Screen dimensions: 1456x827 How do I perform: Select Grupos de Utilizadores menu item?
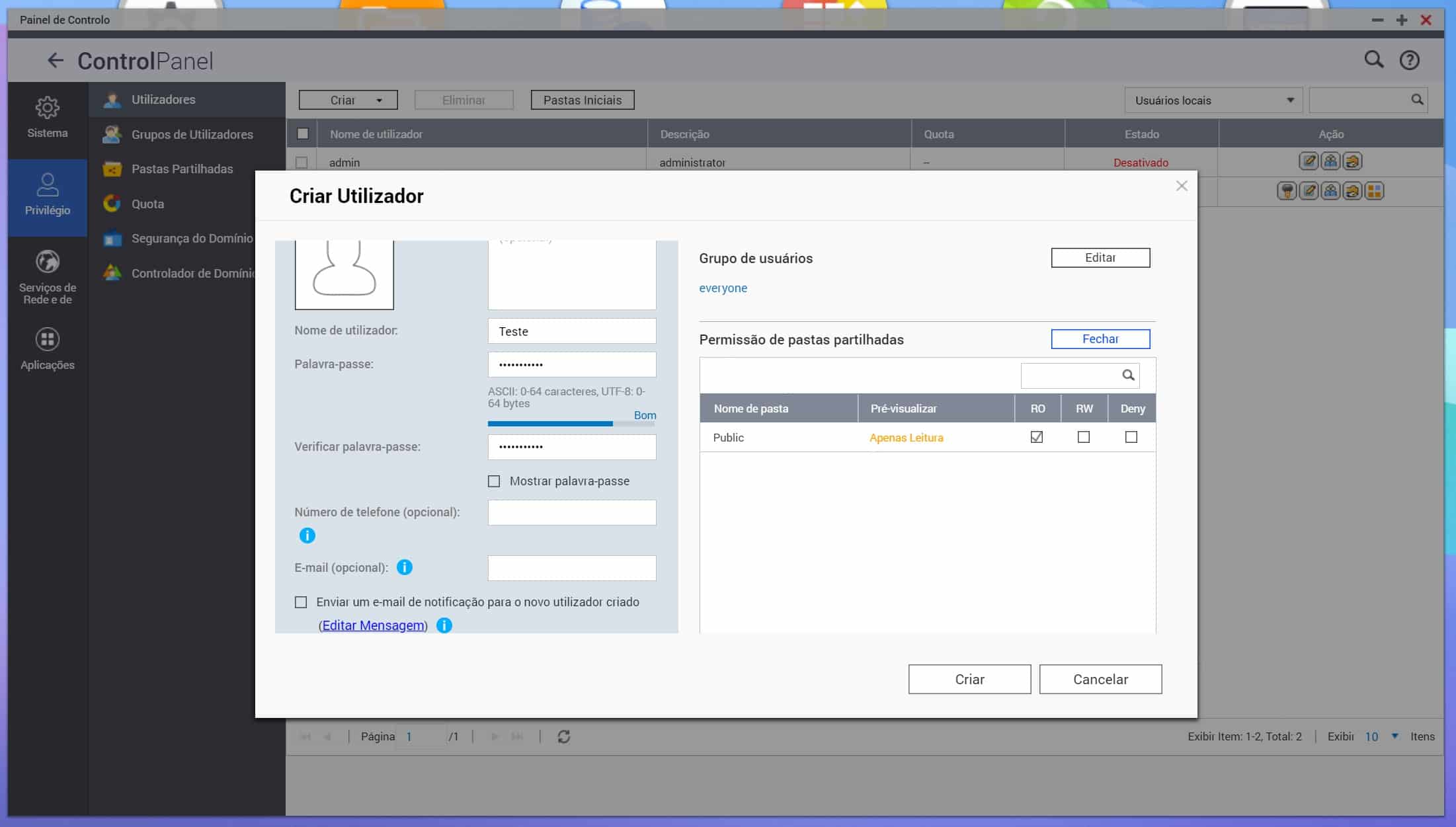[192, 134]
